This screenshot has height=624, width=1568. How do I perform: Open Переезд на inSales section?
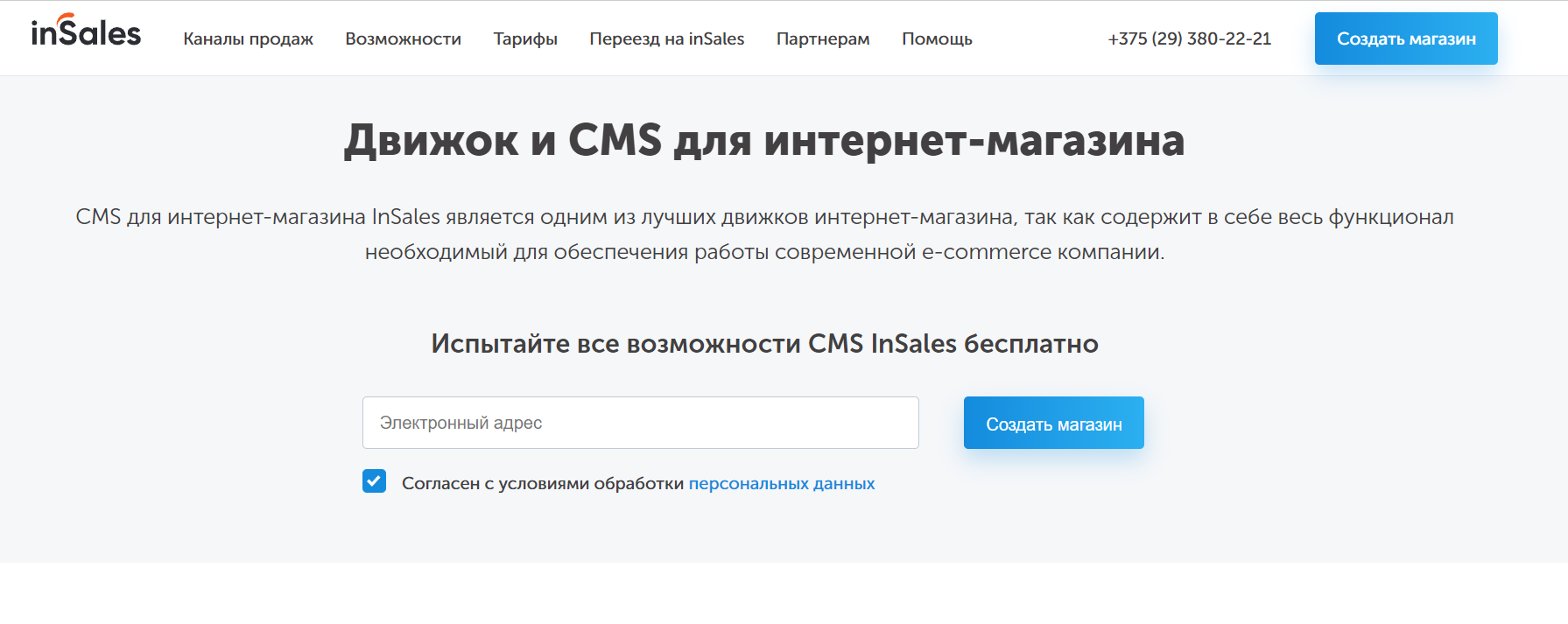666,39
